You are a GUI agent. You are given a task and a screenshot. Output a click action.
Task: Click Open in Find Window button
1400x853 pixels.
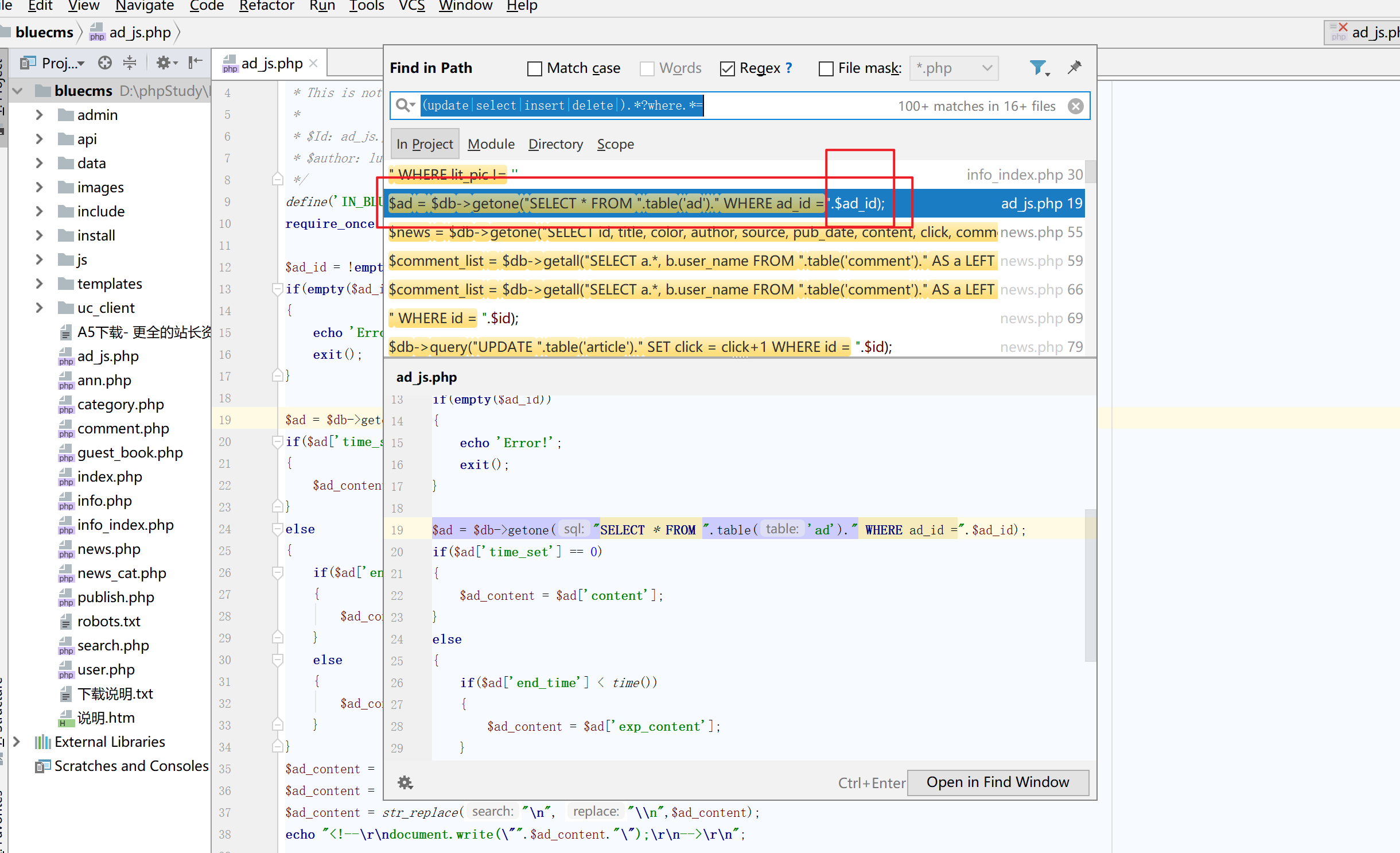[x=998, y=782]
